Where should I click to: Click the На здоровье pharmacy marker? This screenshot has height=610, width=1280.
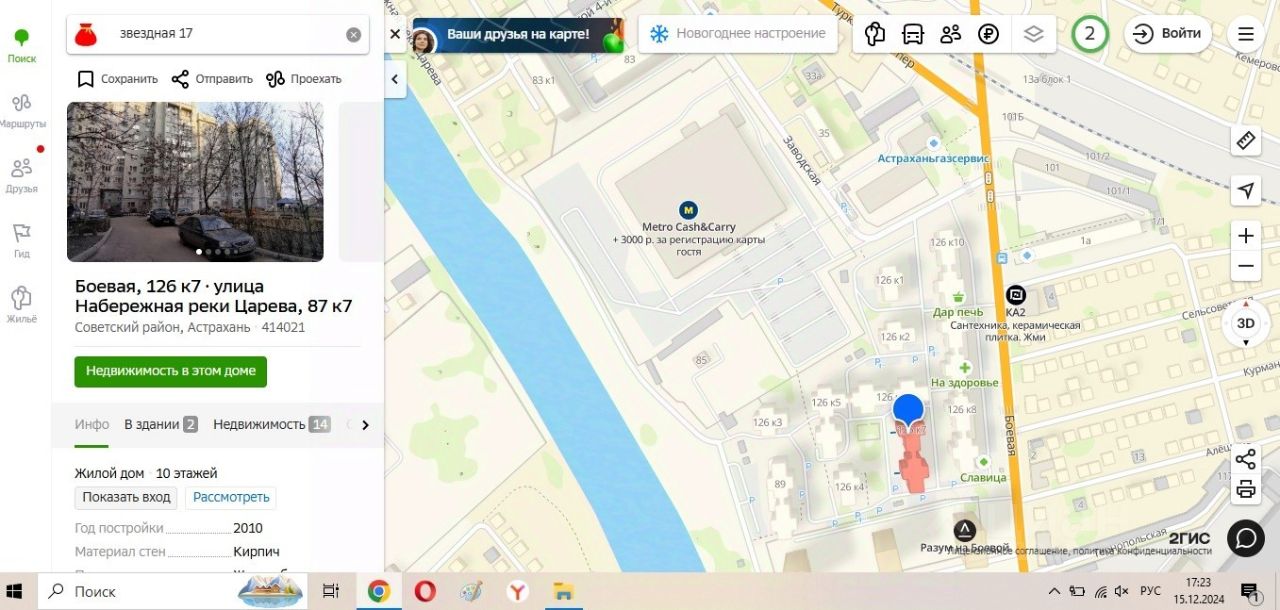click(x=965, y=368)
